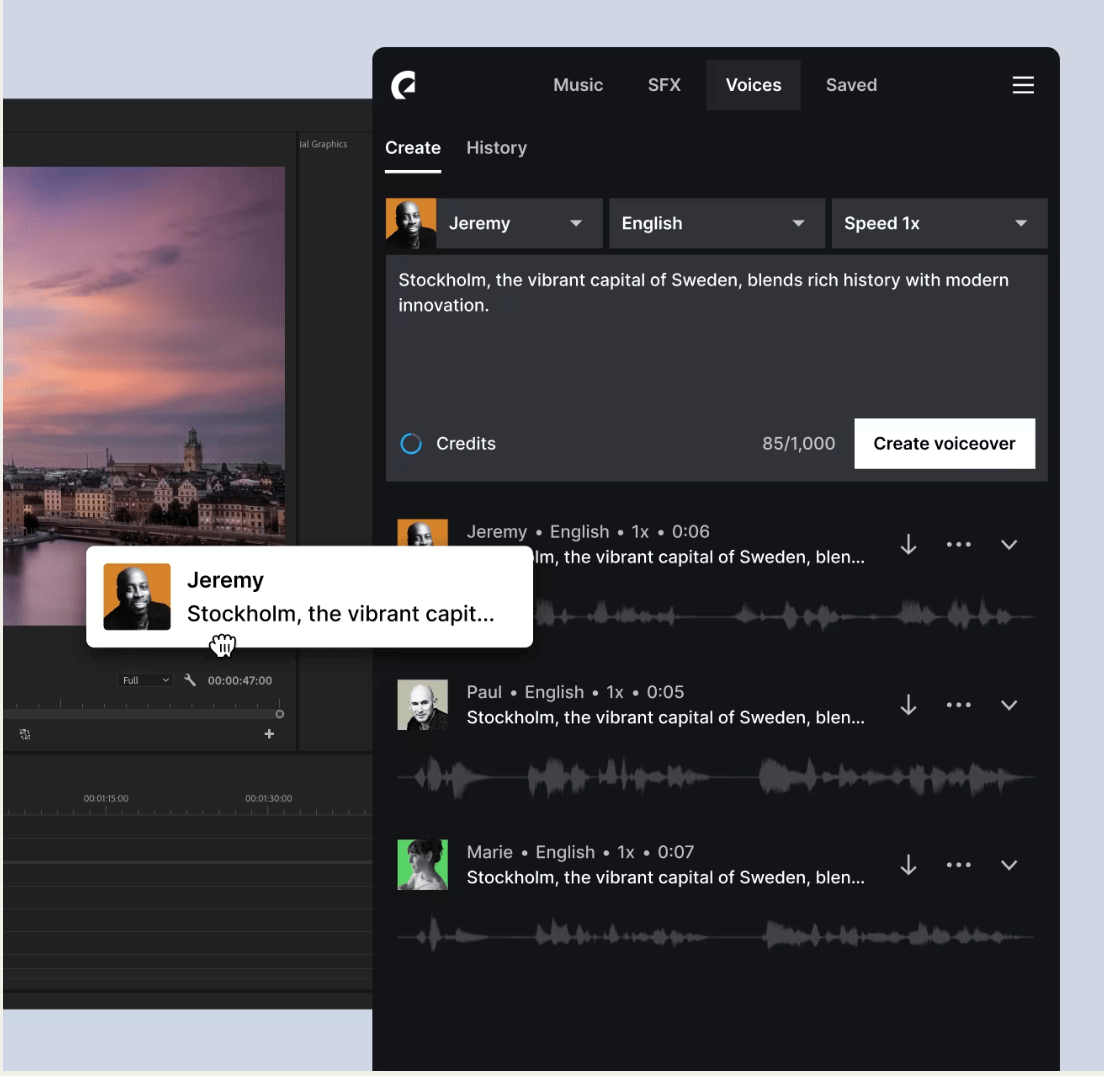This screenshot has width=1104, height=1076.
Task: Click Marie's avatar thumbnail in results
Action: (x=422, y=864)
